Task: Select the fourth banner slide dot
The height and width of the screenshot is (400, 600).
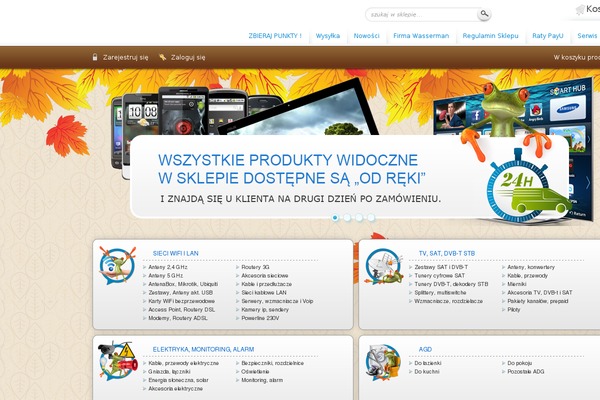Action: (x=371, y=217)
